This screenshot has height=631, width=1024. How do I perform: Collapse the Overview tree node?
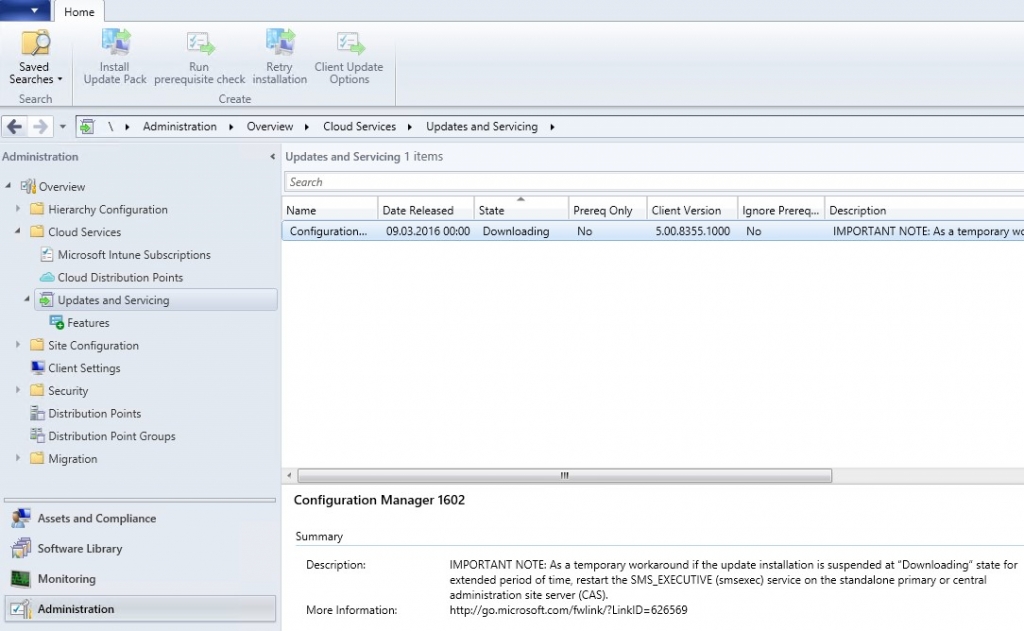pyautogui.click(x=8, y=186)
